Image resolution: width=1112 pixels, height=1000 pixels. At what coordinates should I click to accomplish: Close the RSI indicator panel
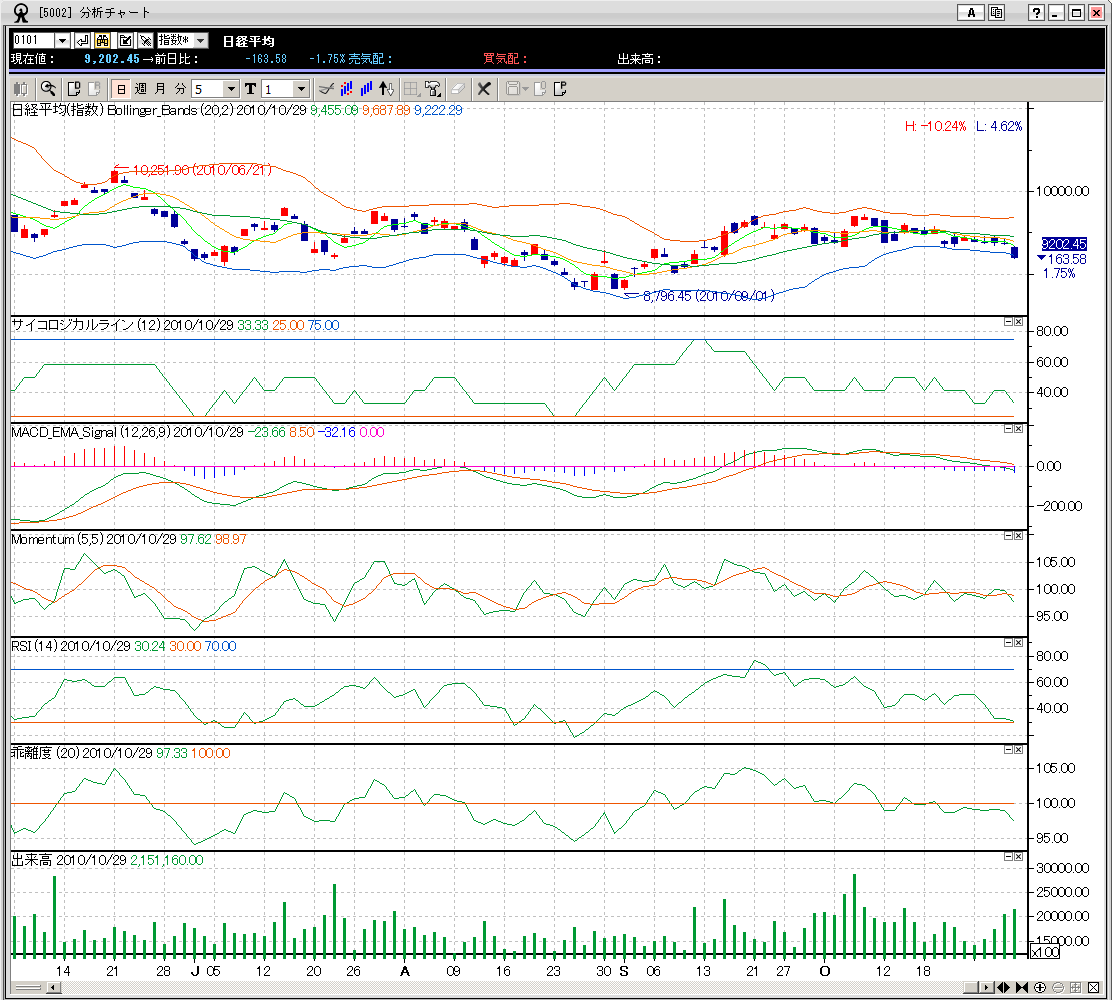(x=1018, y=642)
